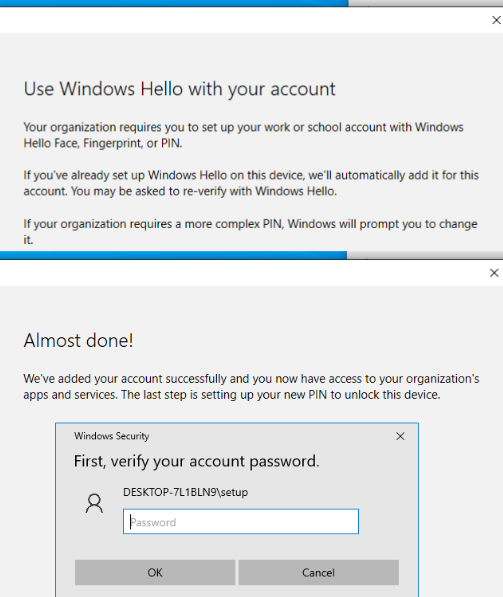
Task: Focus the Password input field
Action: pos(241,521)
